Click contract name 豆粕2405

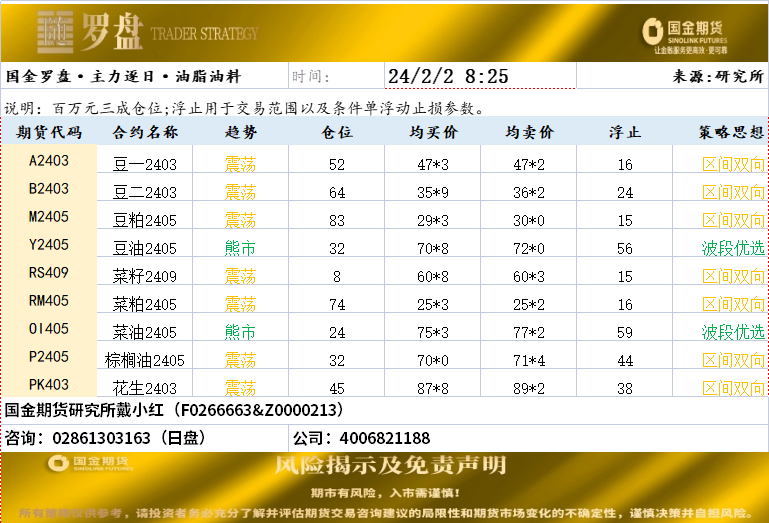coord(145,220)
